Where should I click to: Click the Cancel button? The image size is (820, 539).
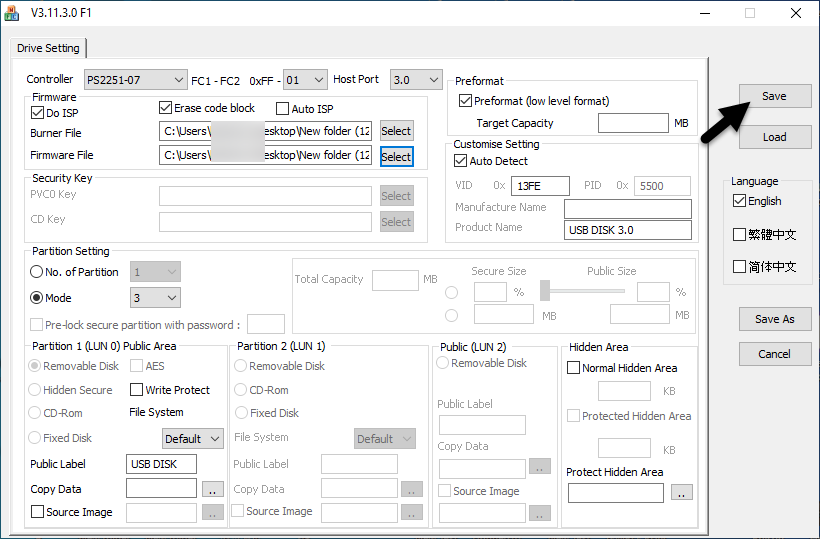pos(775,354)
